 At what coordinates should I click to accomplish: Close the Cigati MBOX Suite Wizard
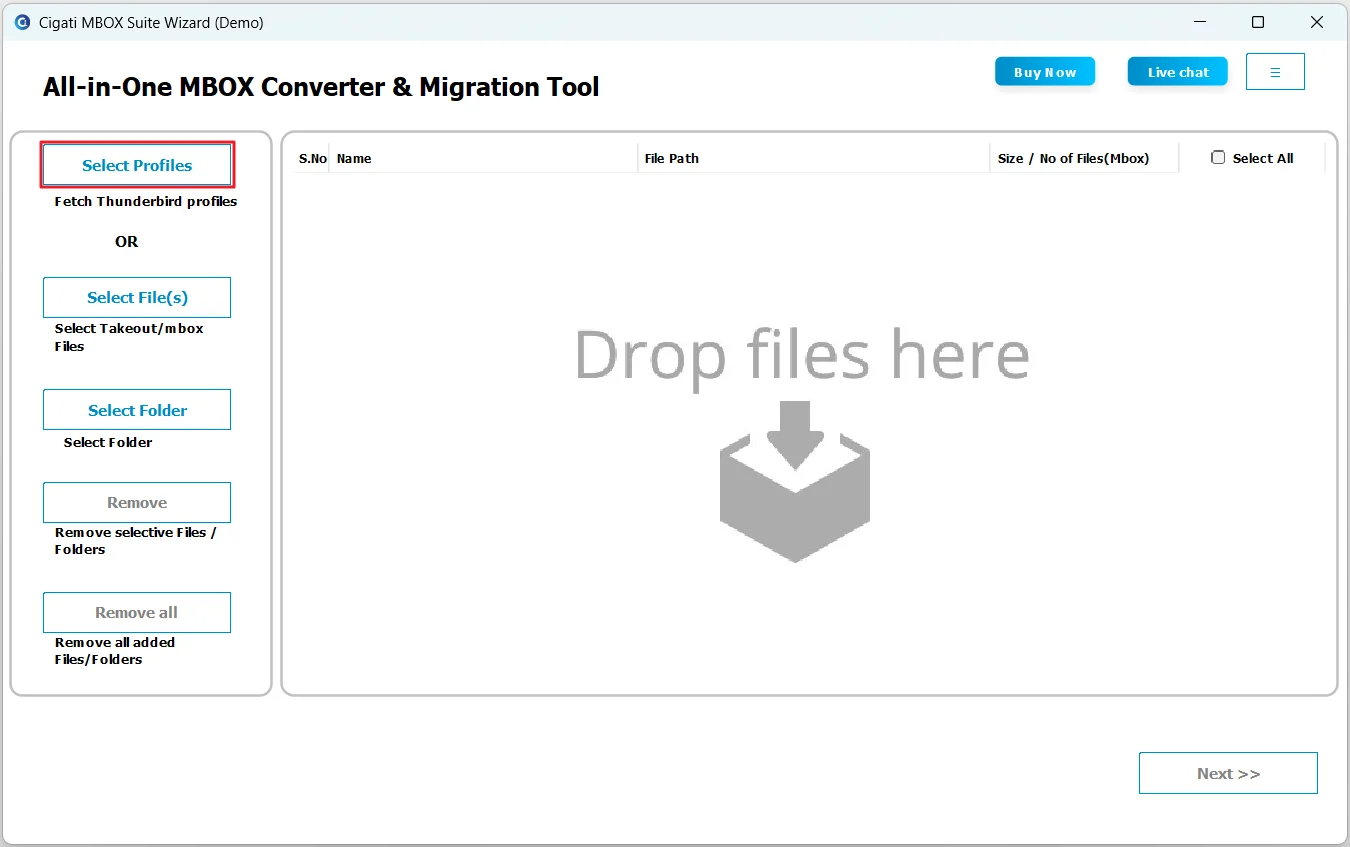click(x=1317, y=22)
